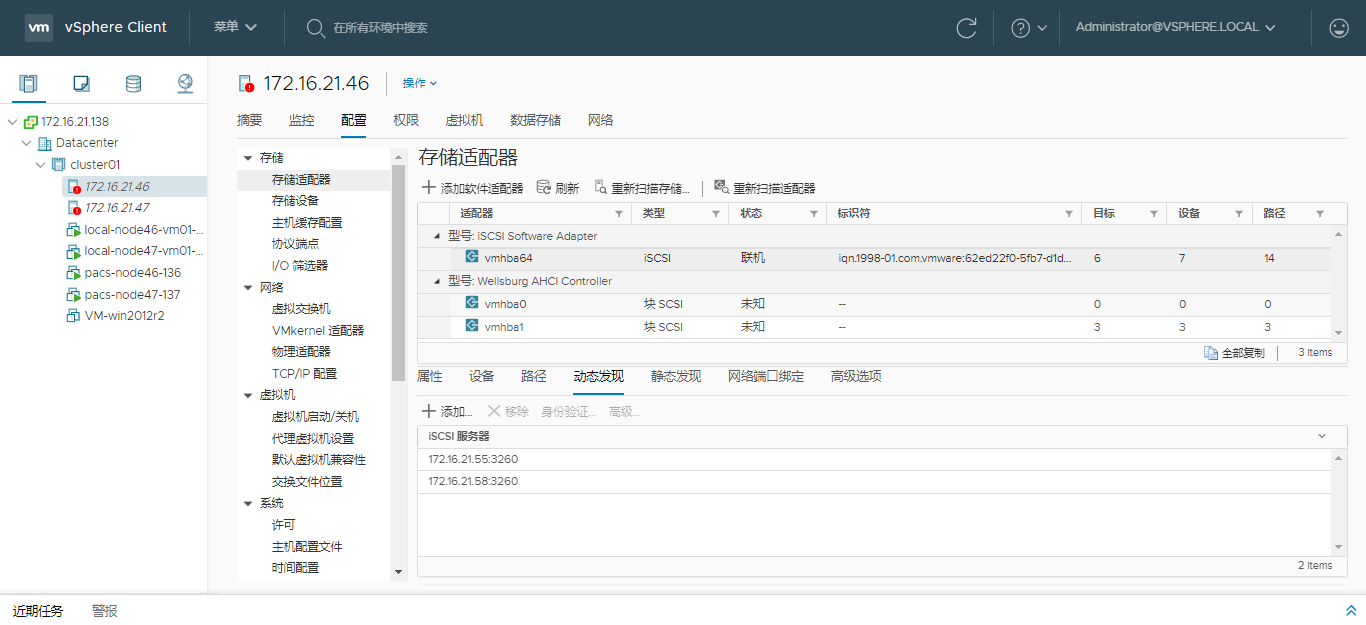The image size is (1366, 625).
Task: Select VM pacs-node46-136 in tree
Action: tap(133, 273)
